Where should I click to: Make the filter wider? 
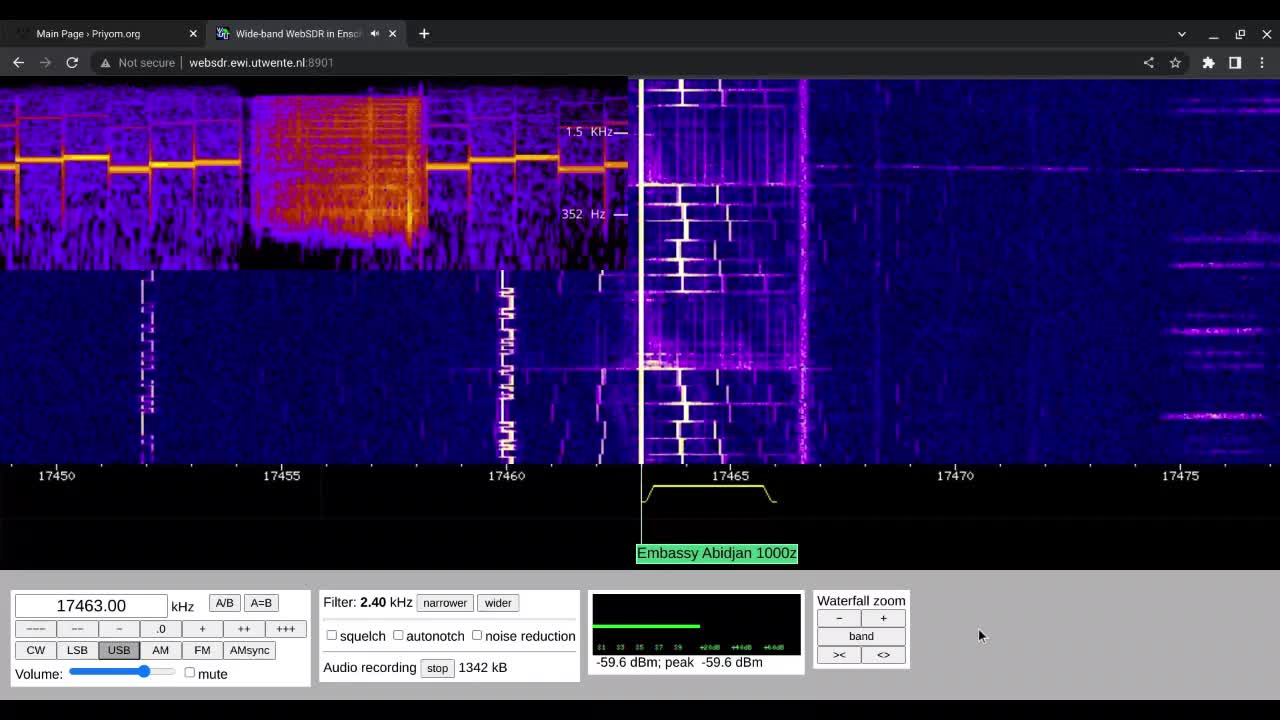coord(498,603)
